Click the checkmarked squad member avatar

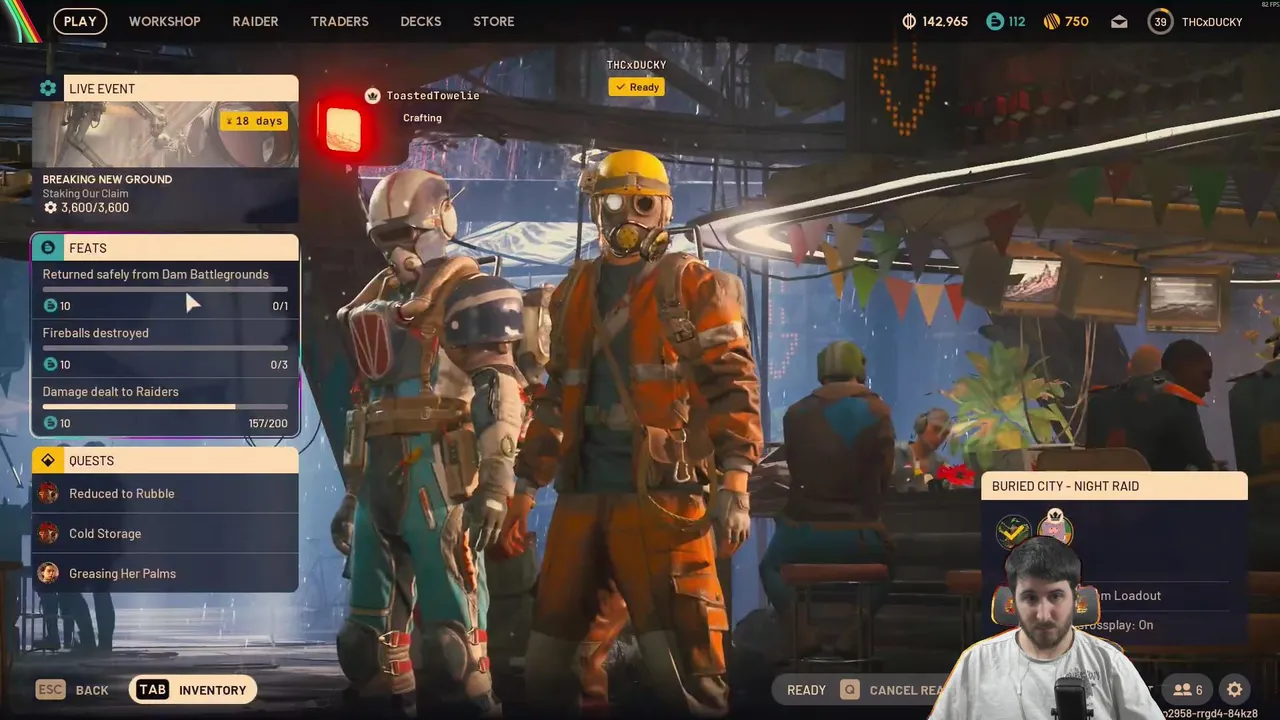click(x=1014, y=532)
